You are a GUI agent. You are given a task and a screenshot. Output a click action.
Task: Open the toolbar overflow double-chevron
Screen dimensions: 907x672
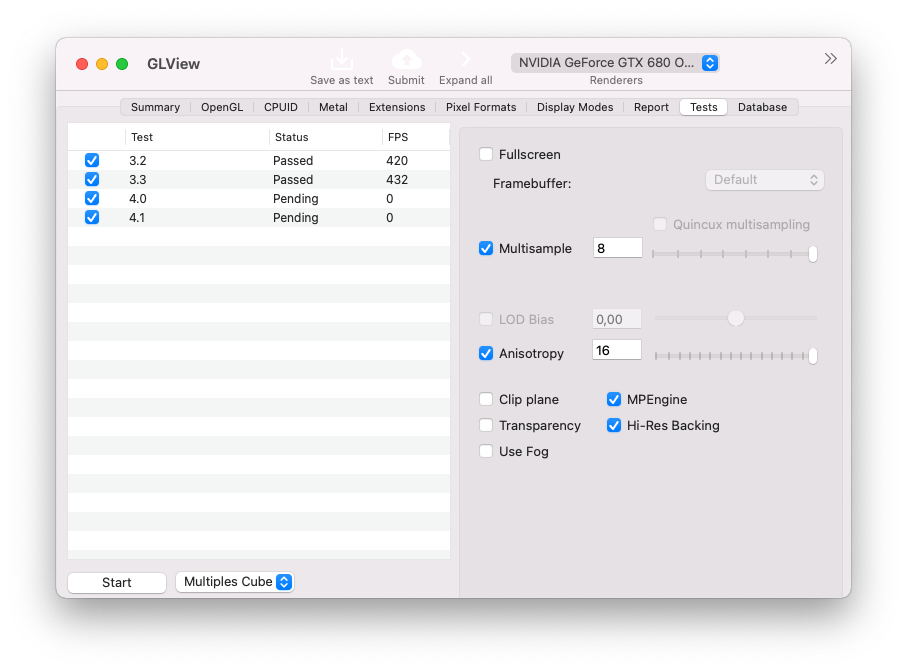pyautogui.click(x=831, y=58)
